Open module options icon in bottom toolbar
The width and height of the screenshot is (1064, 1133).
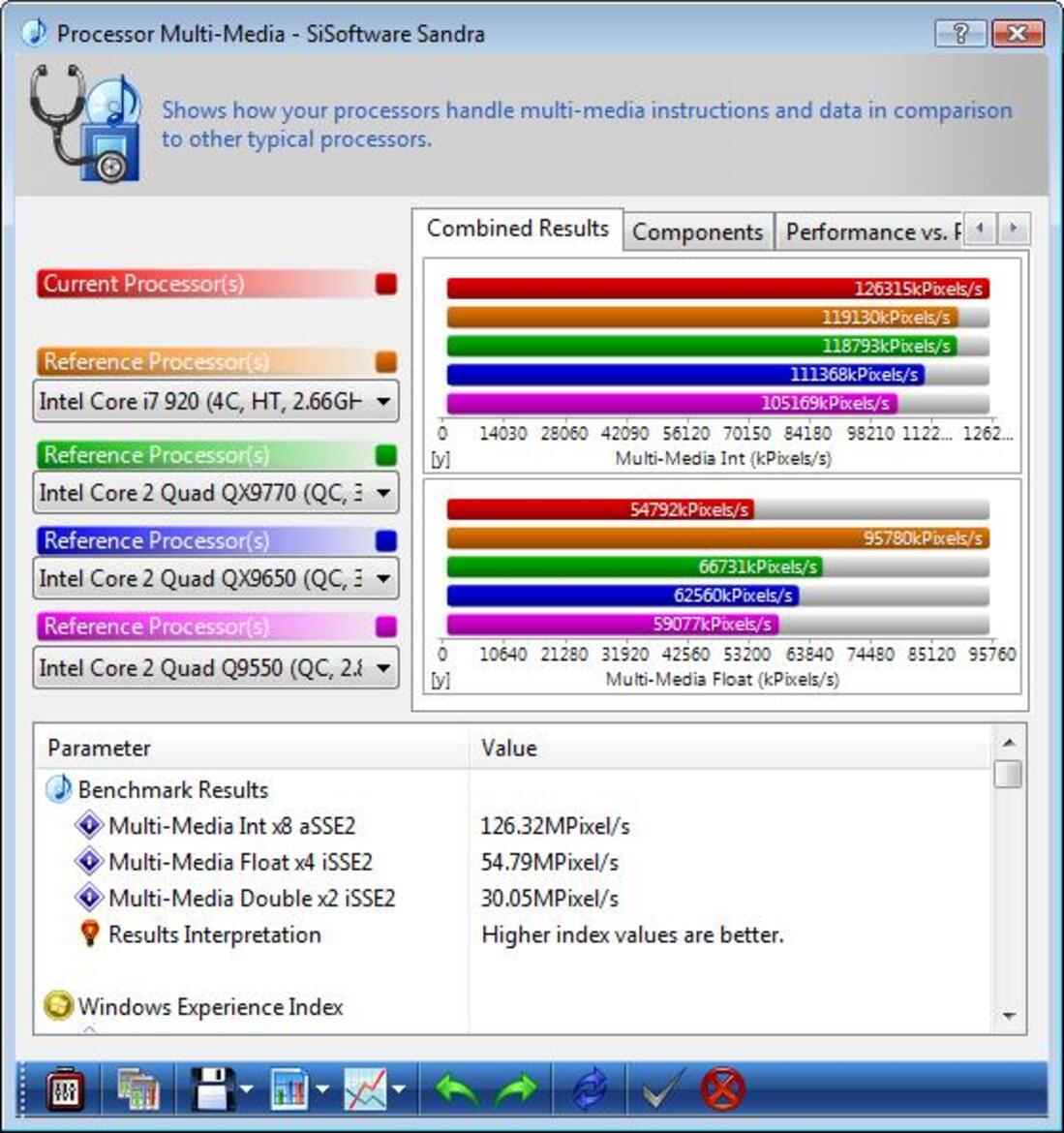65,1088
